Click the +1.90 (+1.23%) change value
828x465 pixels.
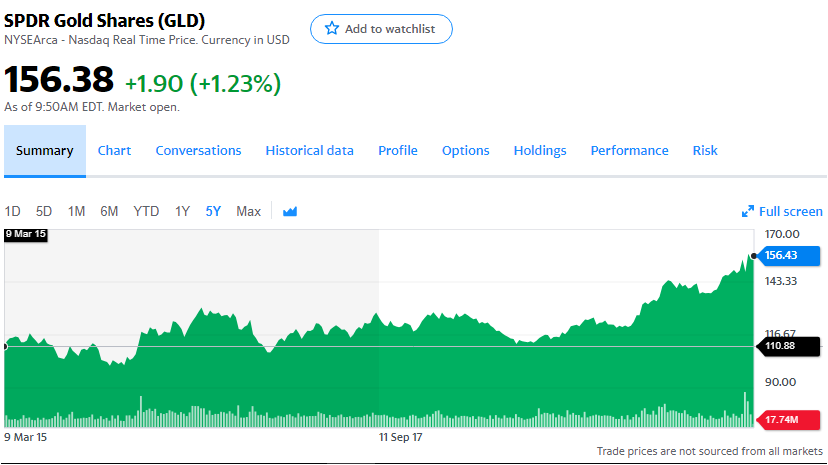coord(203,83)
